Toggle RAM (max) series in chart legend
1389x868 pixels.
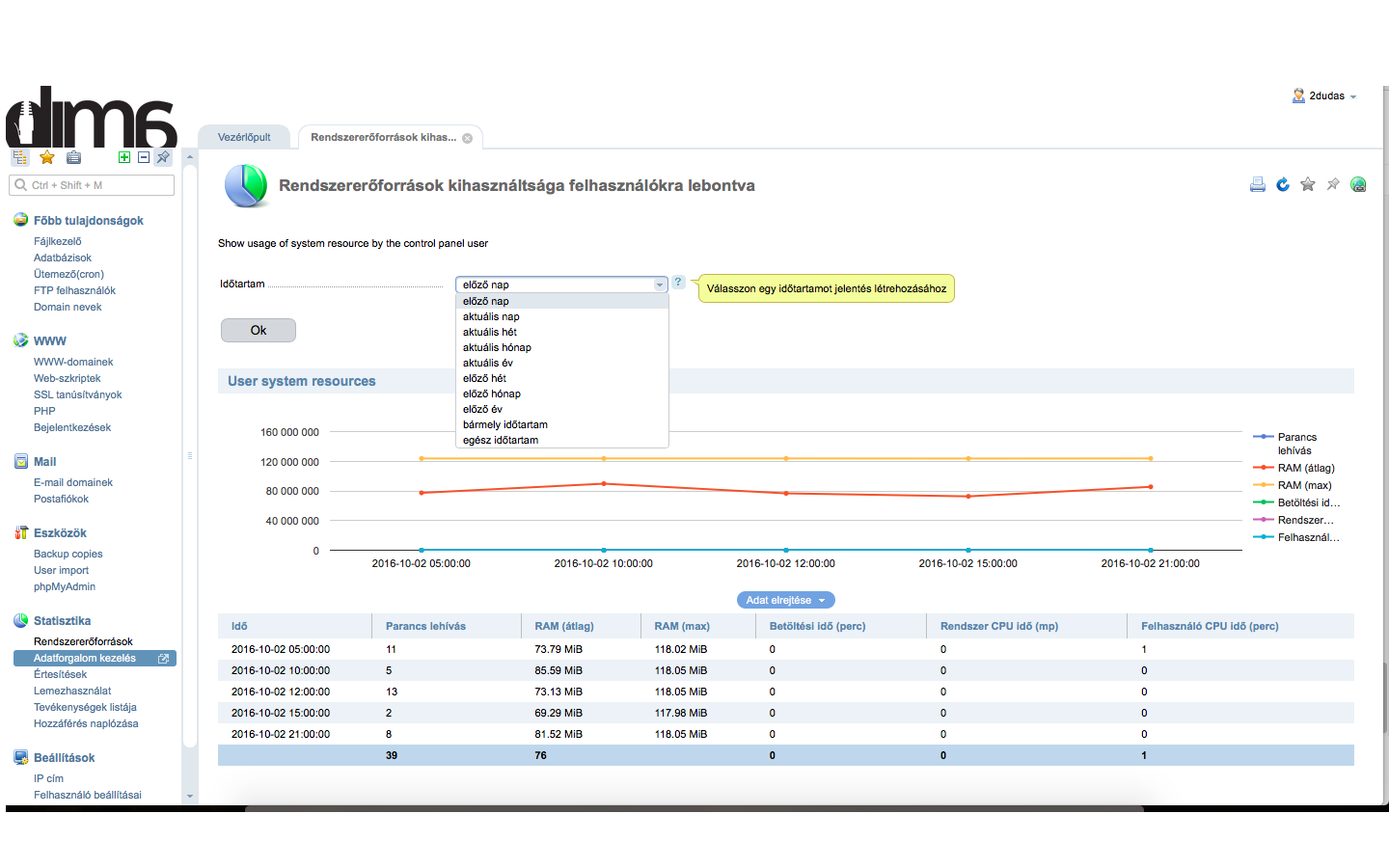pos(1293,485)
